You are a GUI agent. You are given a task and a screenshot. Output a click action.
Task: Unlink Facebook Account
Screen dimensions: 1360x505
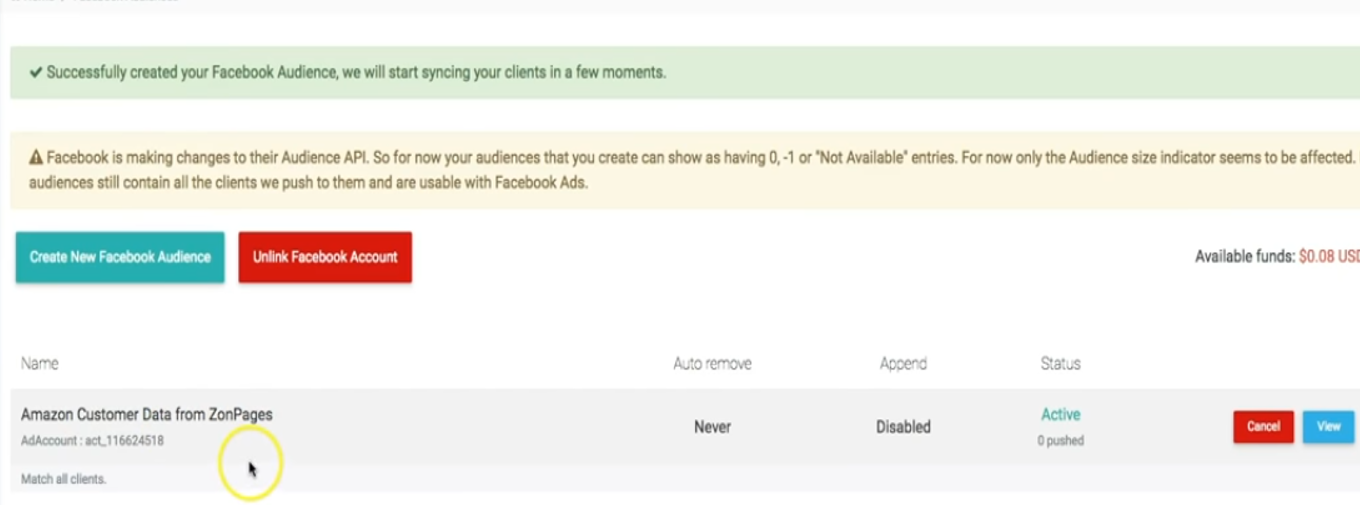325,257
